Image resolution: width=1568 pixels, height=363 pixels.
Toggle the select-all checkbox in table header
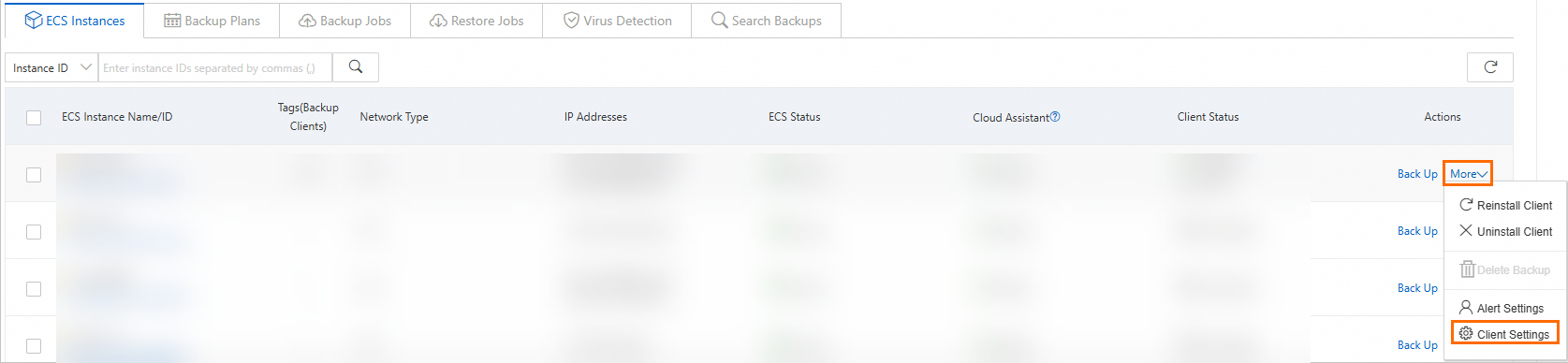[x=34, y=118]
